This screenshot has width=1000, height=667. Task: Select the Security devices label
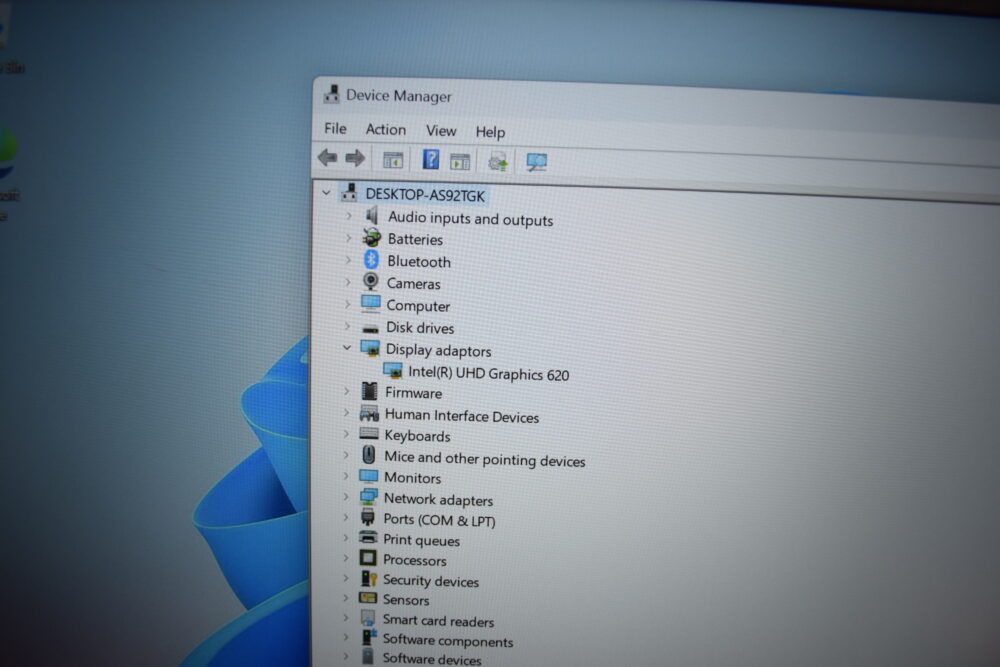431,581
